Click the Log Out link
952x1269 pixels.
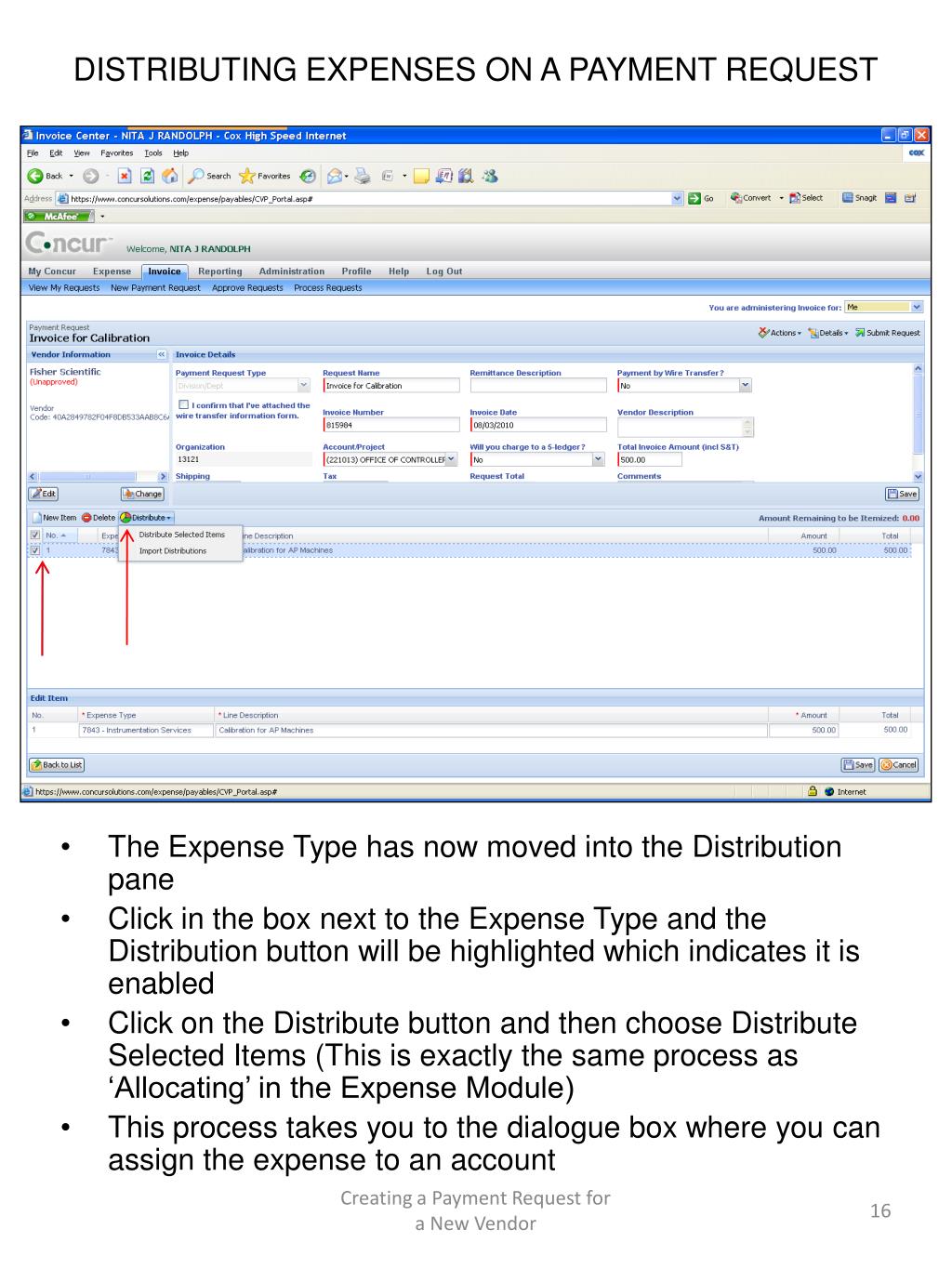point(444,271)
